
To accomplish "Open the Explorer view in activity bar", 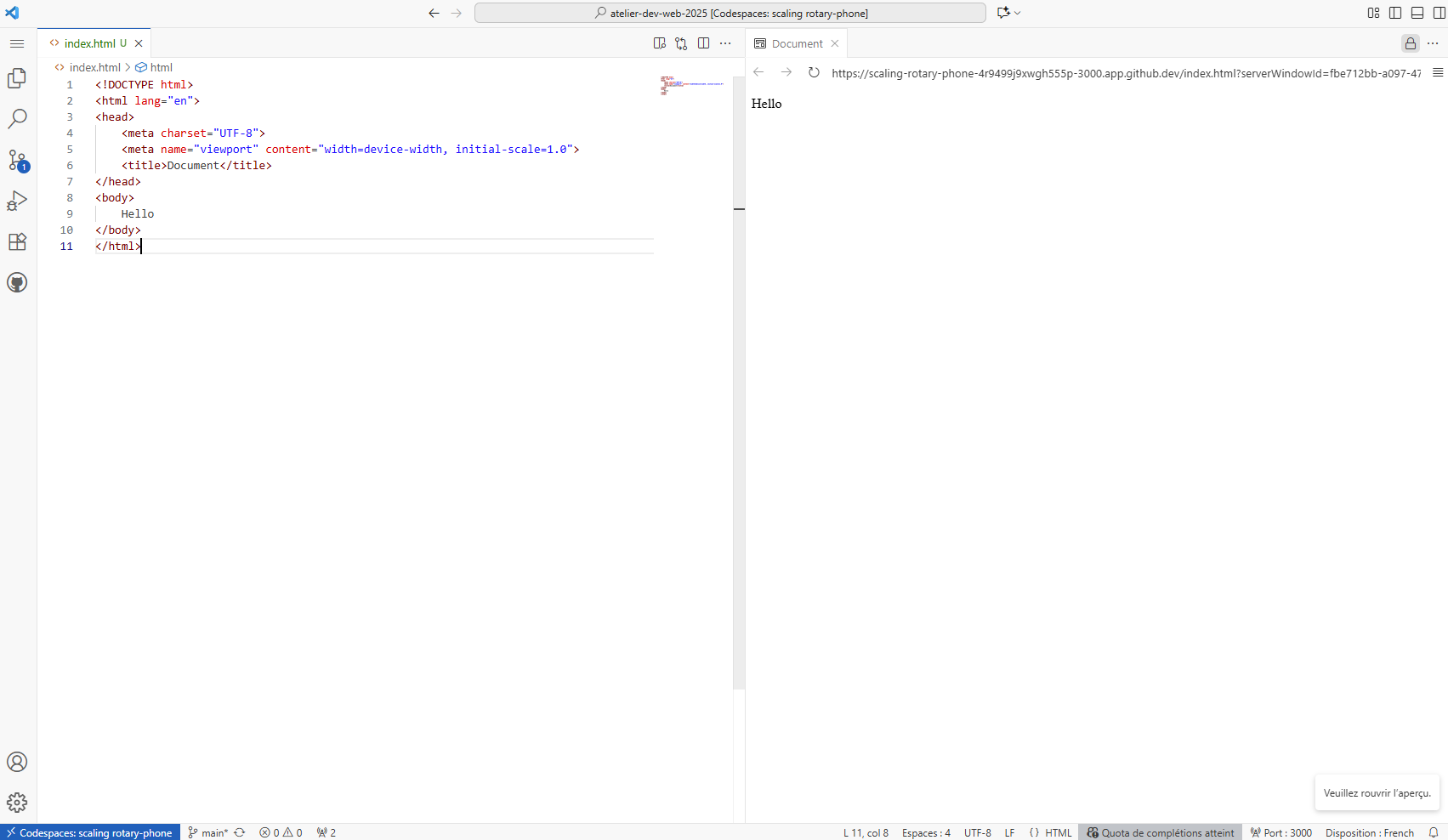I will 17,78.
